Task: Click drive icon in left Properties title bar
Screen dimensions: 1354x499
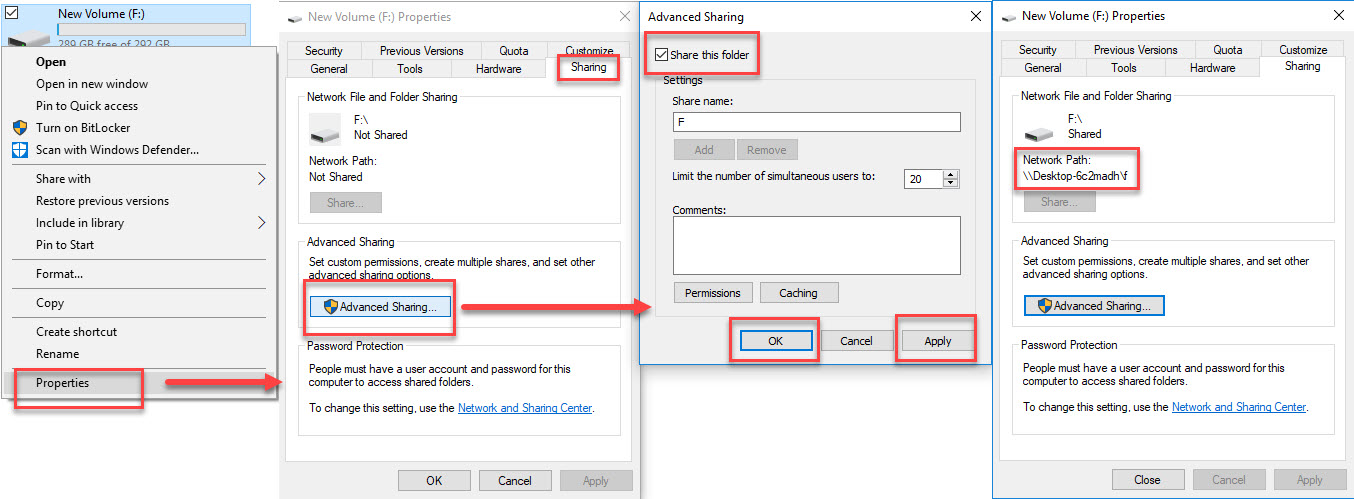Action: coord(293,17)
